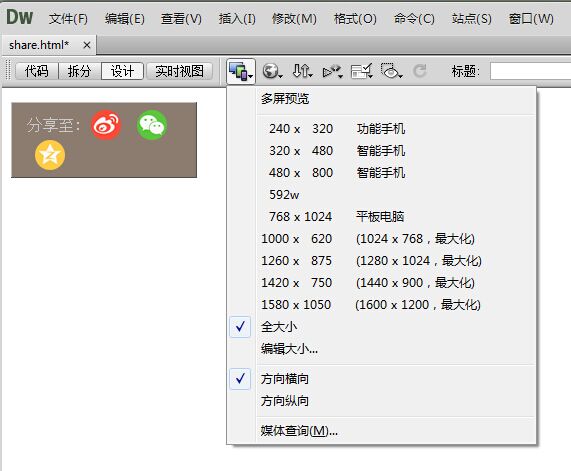The image size is (571, 471).
Task: Click the Weibo share icon
Action: pos(106,125)
